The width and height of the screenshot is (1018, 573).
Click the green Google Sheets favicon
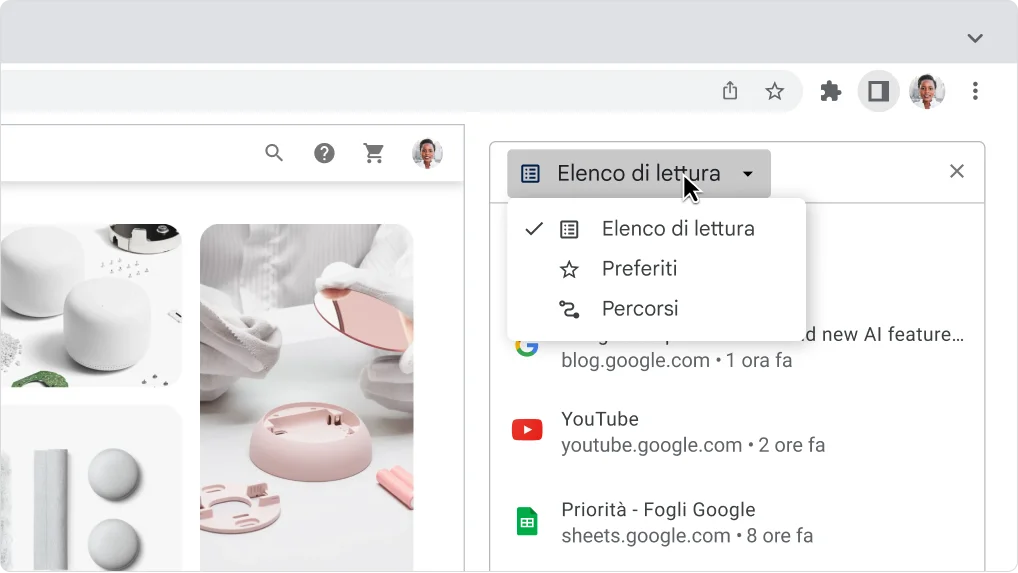(527, 522)
